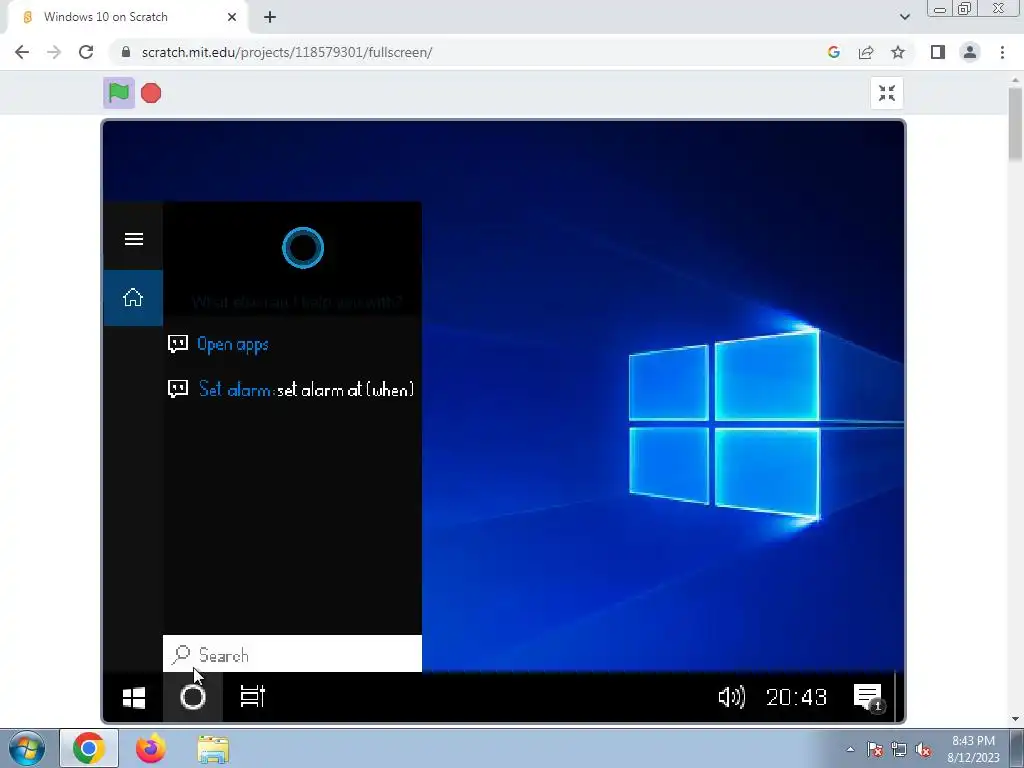This screenshot has height=768, width=1024.
Task: Stop the Scratch project with red button
Action: [151, 93]
